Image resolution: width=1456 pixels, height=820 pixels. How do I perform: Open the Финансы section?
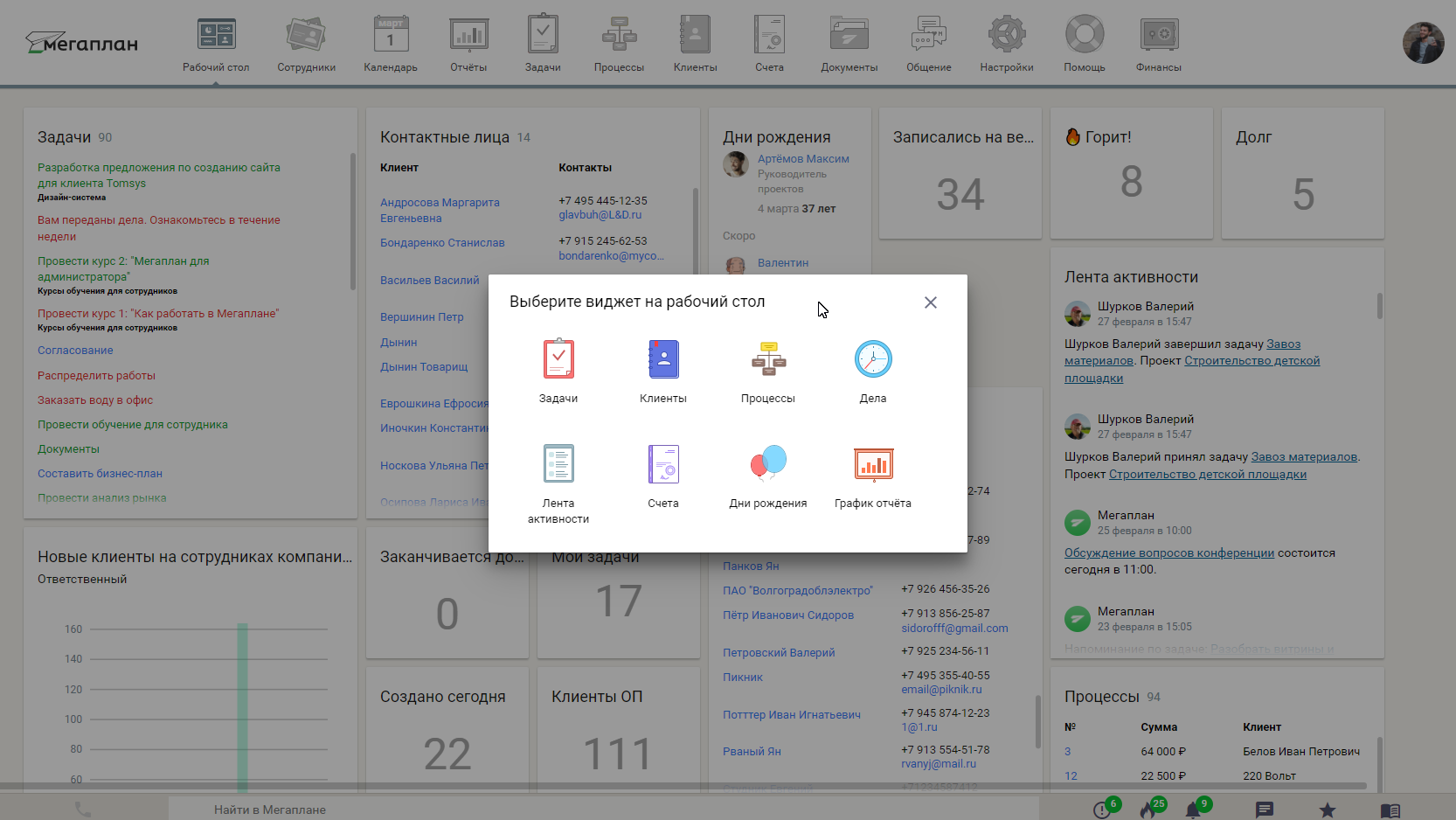[1159, 44]
